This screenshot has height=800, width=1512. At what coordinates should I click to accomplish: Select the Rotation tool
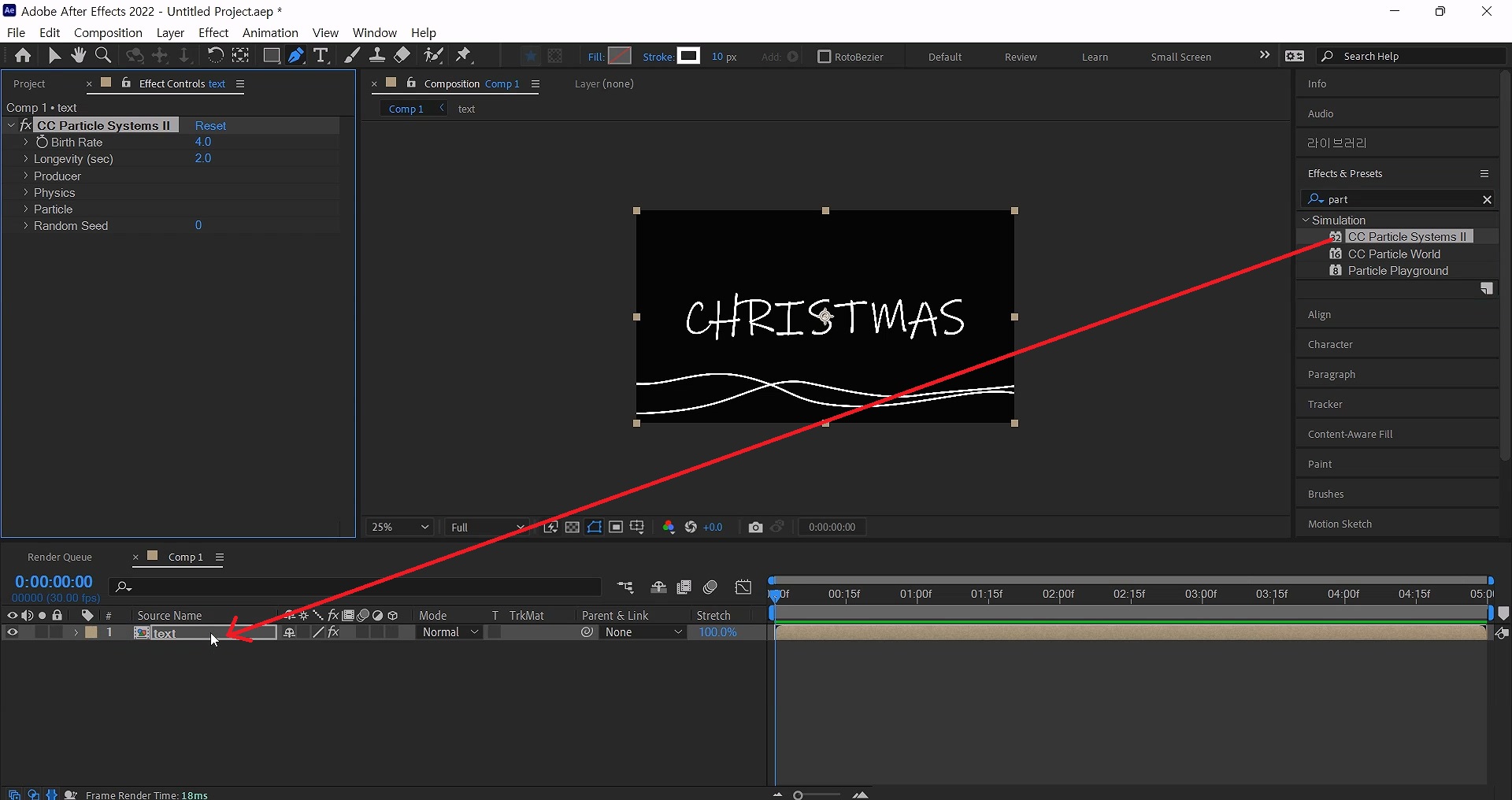[215, 55]
